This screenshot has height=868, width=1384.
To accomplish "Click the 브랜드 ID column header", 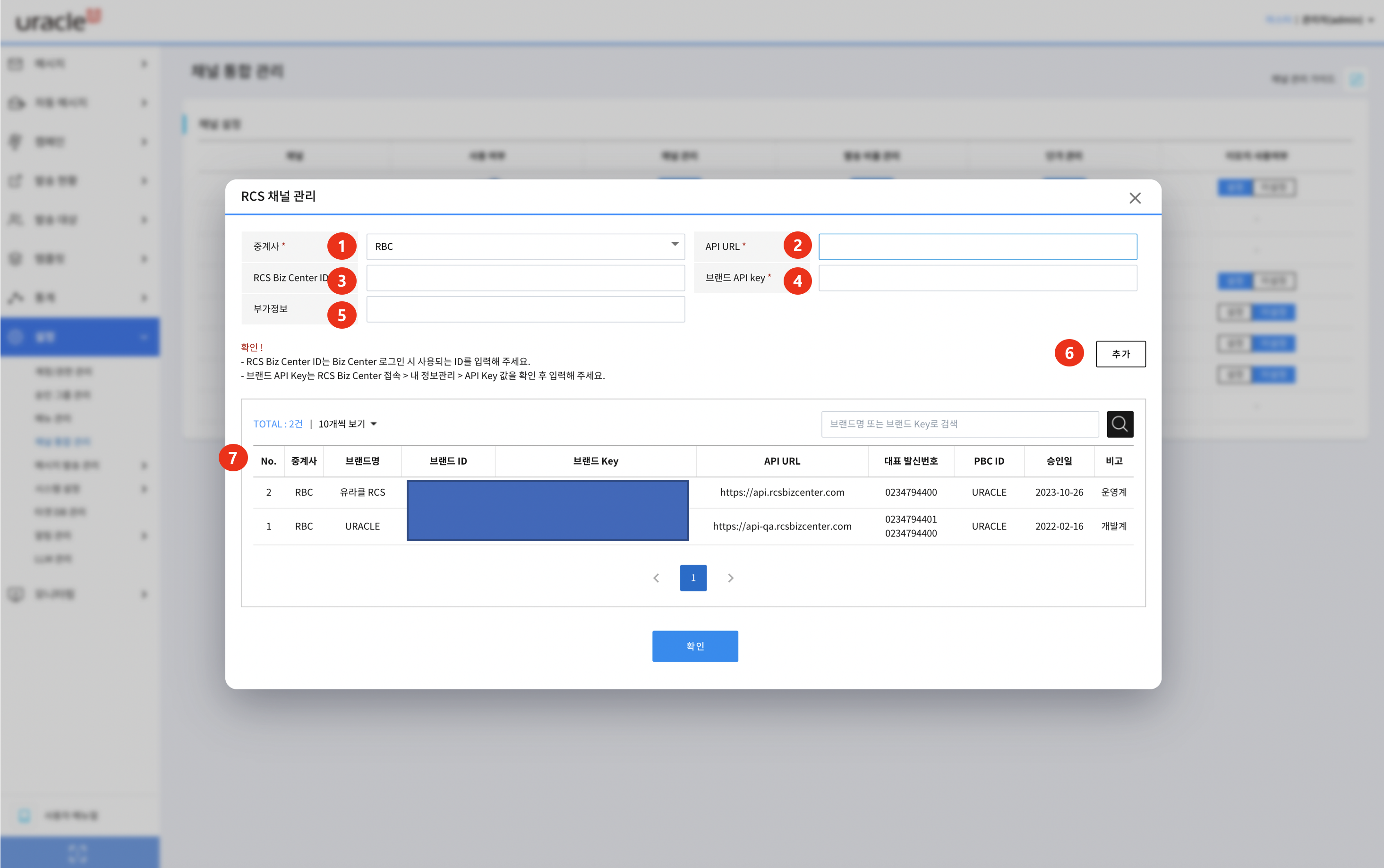I will tap(448, 461).
